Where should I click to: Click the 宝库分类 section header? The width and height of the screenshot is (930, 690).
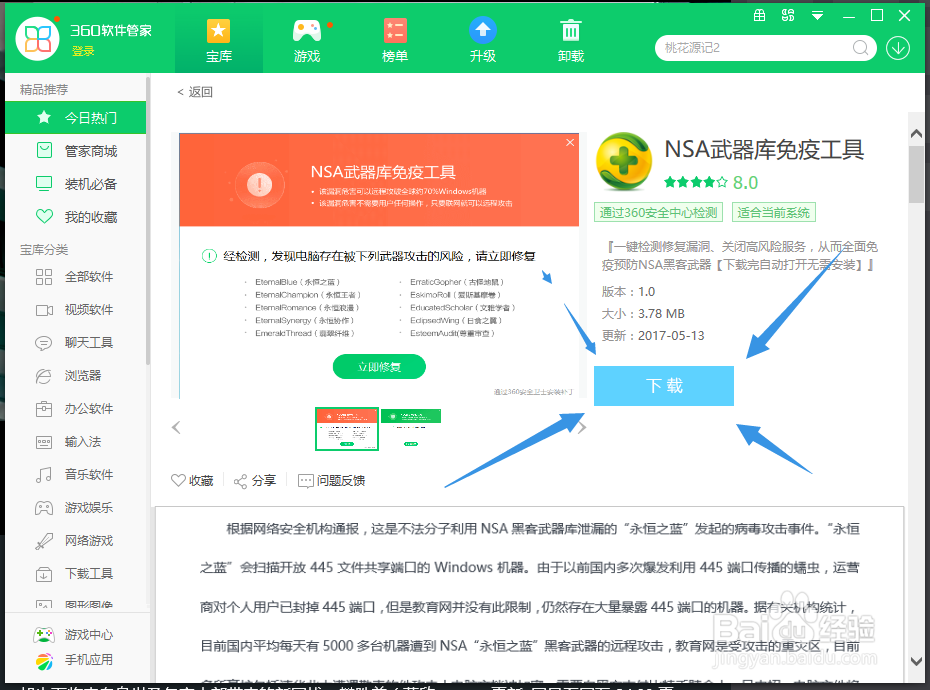pyautogui.click(x=44, y=250)
